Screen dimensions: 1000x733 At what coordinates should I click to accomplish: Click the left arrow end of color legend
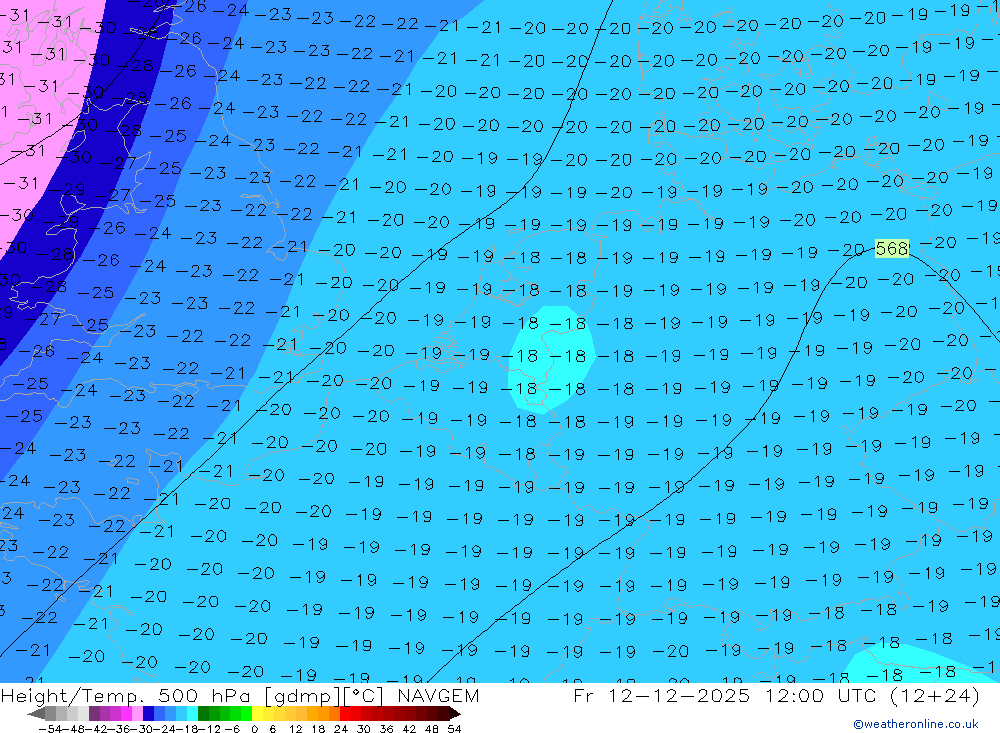pyautogui.click(x=36, y=714)
